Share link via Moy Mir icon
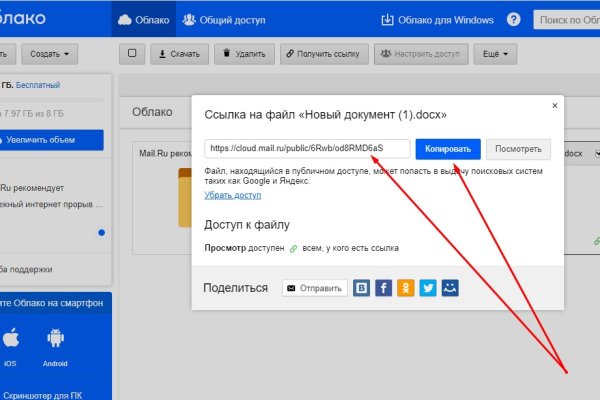 (450, 288)
